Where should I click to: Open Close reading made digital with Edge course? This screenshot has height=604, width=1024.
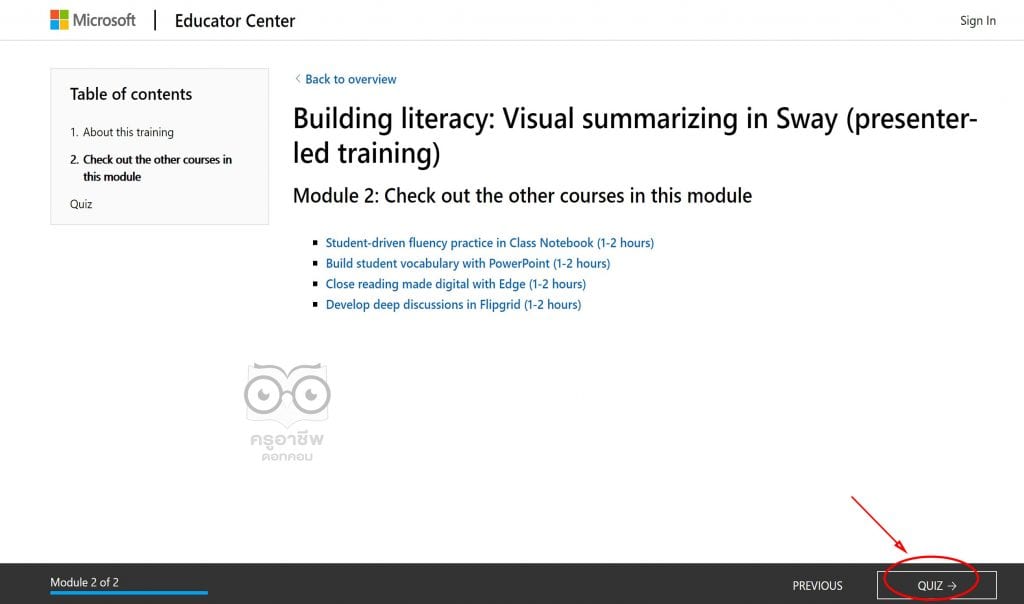pyautogui.click(x=456, y=284)
